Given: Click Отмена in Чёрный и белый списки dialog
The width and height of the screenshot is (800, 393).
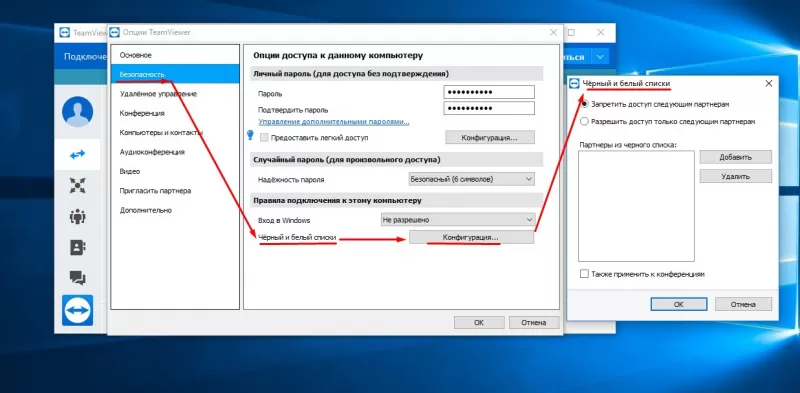Looking at the screenshot, I should pos(743,304).
